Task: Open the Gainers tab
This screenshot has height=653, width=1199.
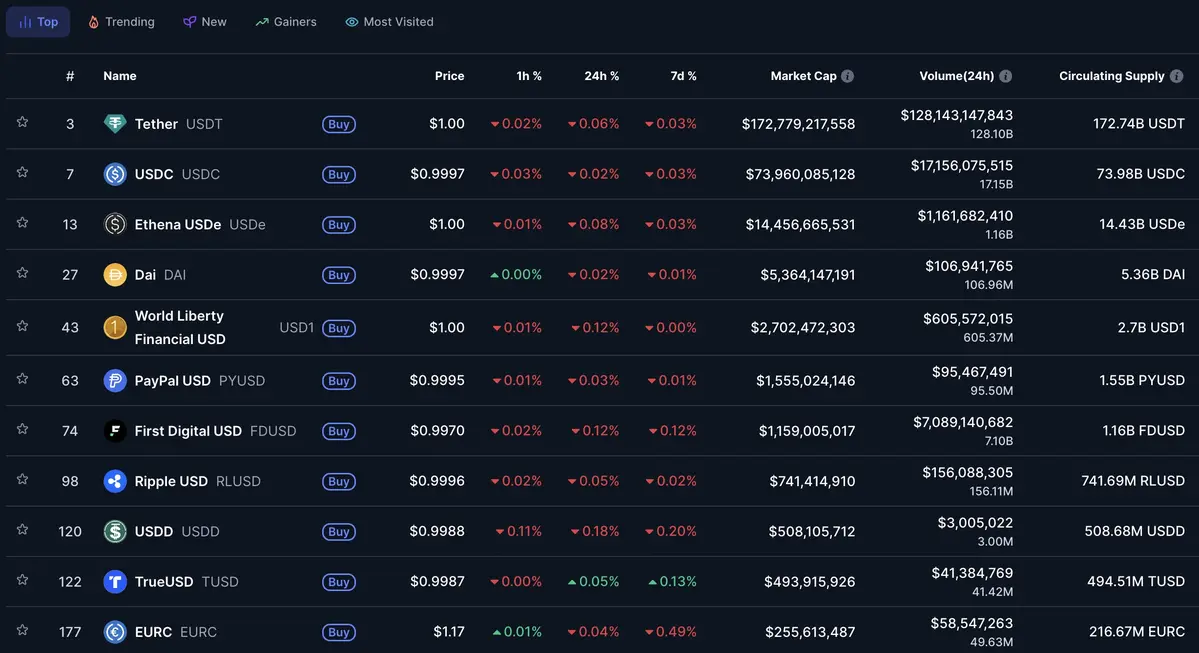Action: (x=286, y=21)
